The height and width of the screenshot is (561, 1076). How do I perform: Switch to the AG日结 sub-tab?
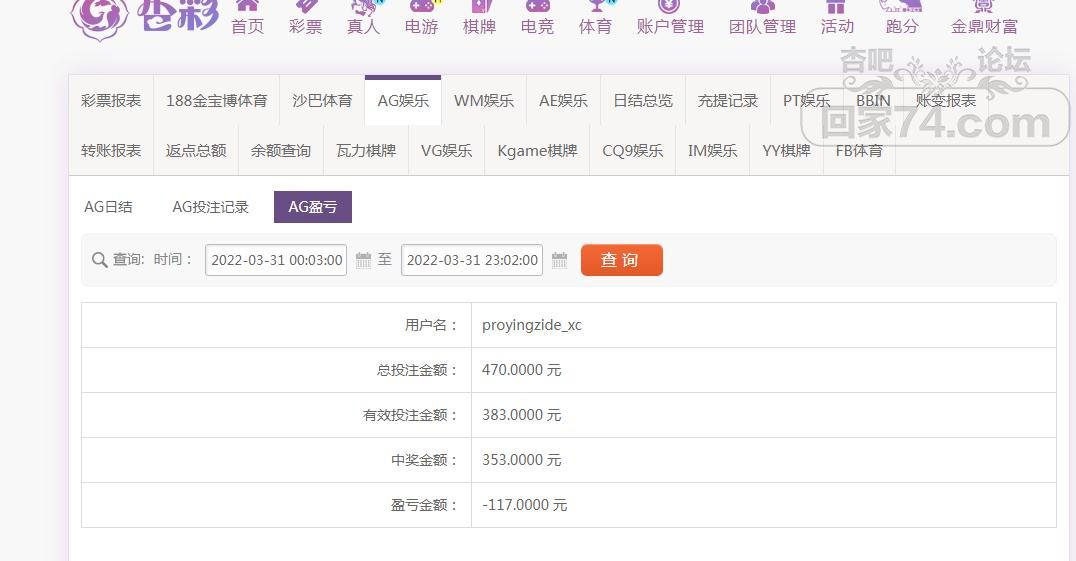[x=108, y=207]
